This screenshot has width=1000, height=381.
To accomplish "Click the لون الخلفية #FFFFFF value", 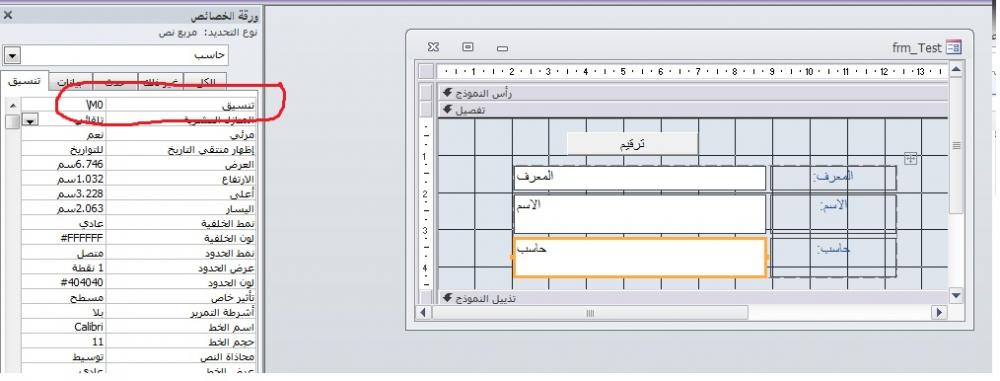I will [x=64, y=238].
